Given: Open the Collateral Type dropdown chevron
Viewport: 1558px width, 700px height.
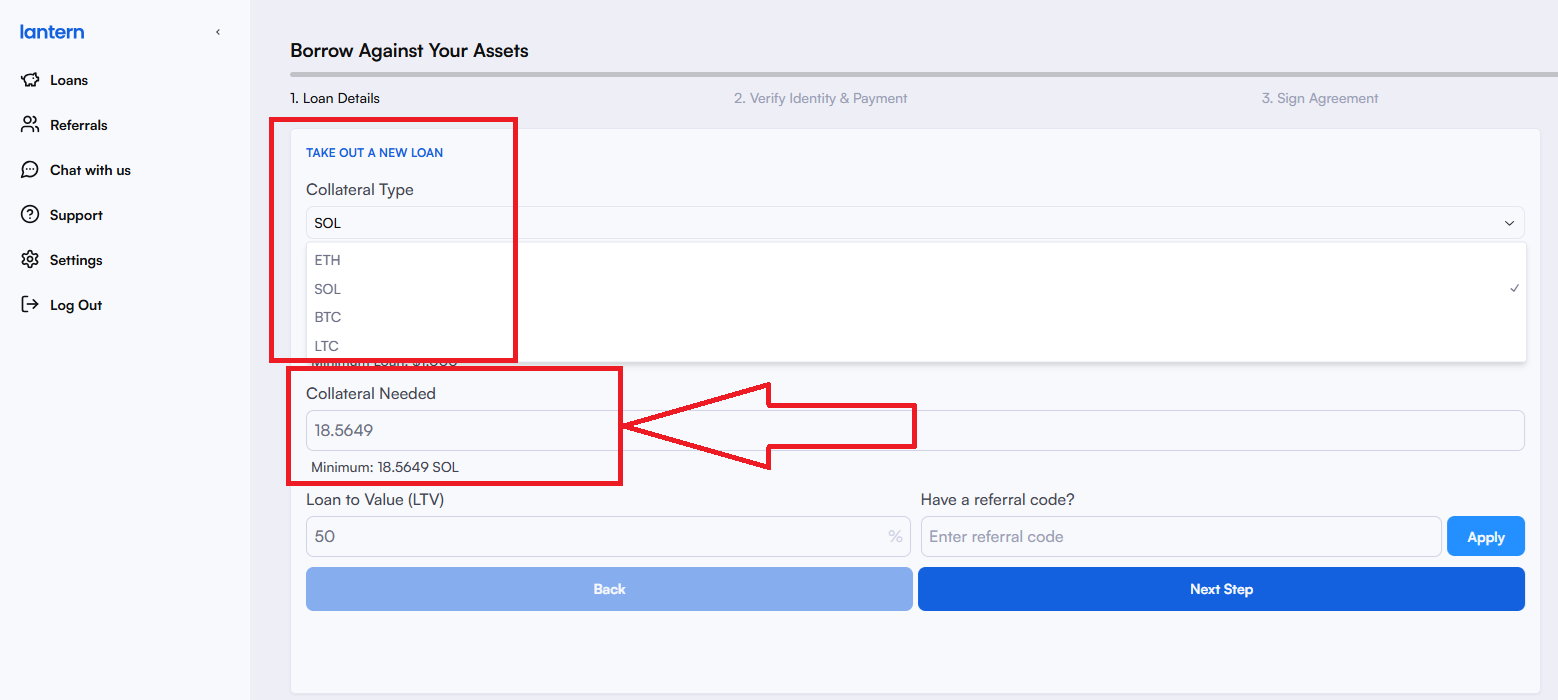Looking at the screenshot, I should (1509, 222).
